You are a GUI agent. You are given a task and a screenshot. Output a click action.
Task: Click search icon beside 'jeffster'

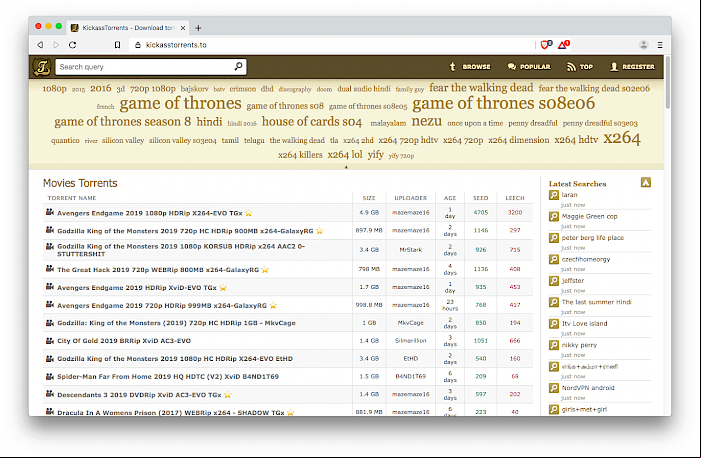coord(554,281)
